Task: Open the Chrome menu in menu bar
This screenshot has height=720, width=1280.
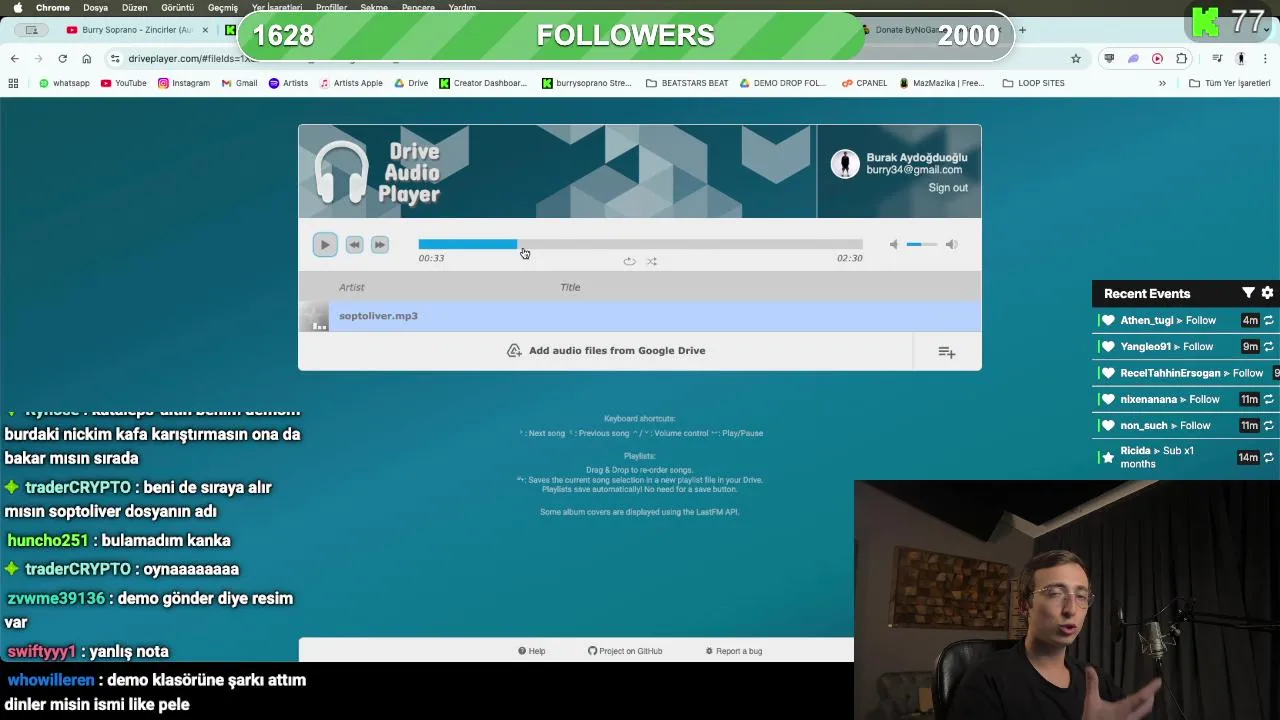Action: tap(53, 7)
